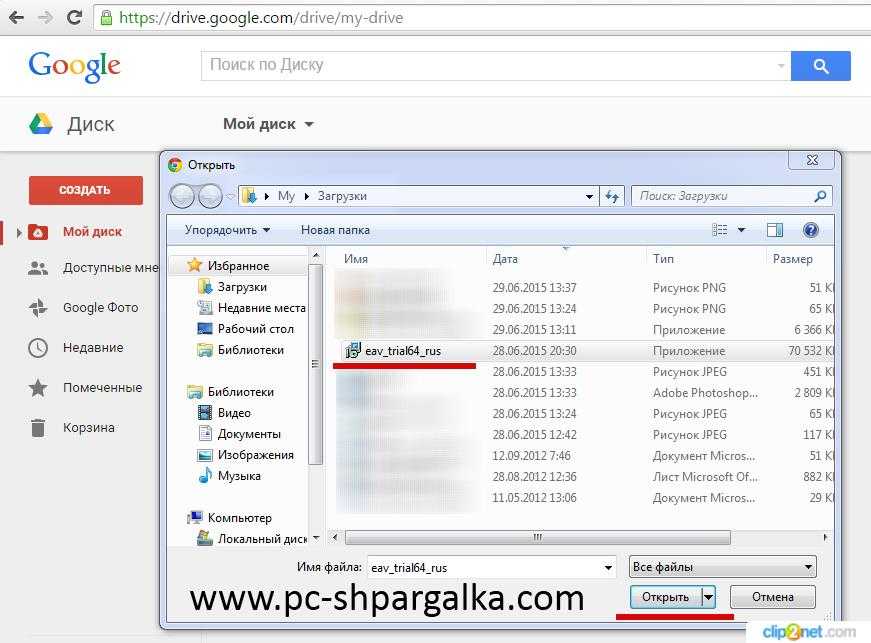The width and height of the screenshot is (871, 643).
Task: Click the browser back arrow
Action: tap(17, 18)
